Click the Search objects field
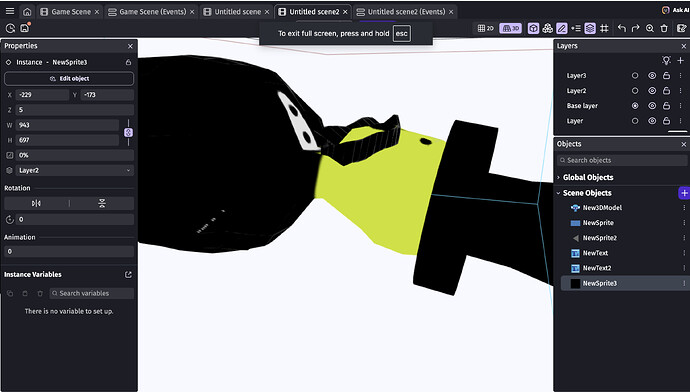The image size is (690, 392). 622,160
